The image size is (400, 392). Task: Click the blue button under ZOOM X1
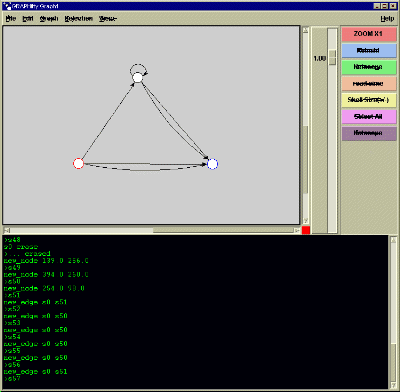coord(369,51)
